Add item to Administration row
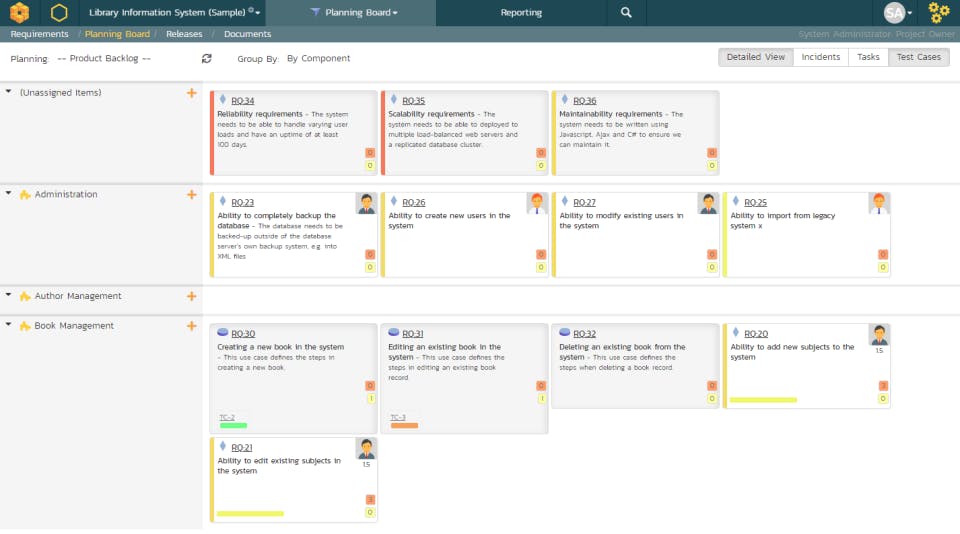The height and width of the screenshot is (534, 960). coord(192,195)
